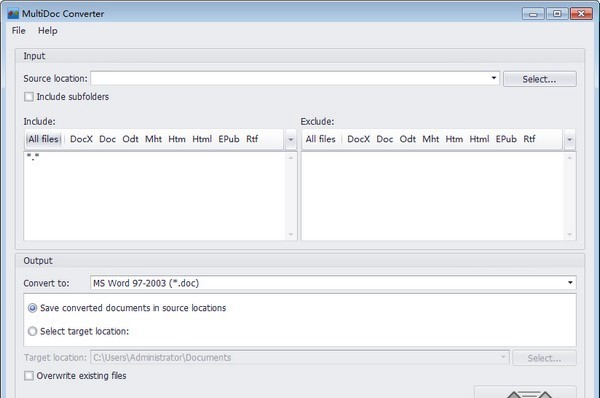600x398 pixels.
Task: Click the Exclude list scrollbar up arrow
Action: 569,158
